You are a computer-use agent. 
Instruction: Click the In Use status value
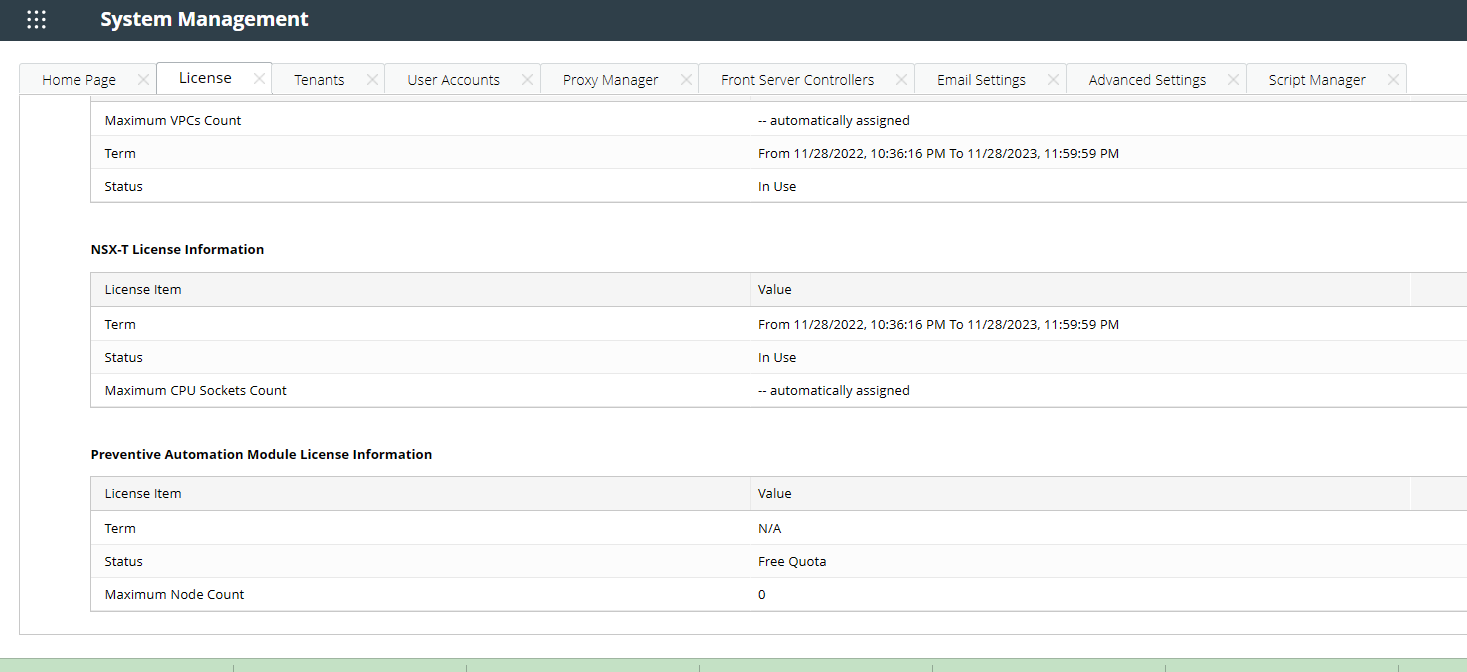(777, 357)
